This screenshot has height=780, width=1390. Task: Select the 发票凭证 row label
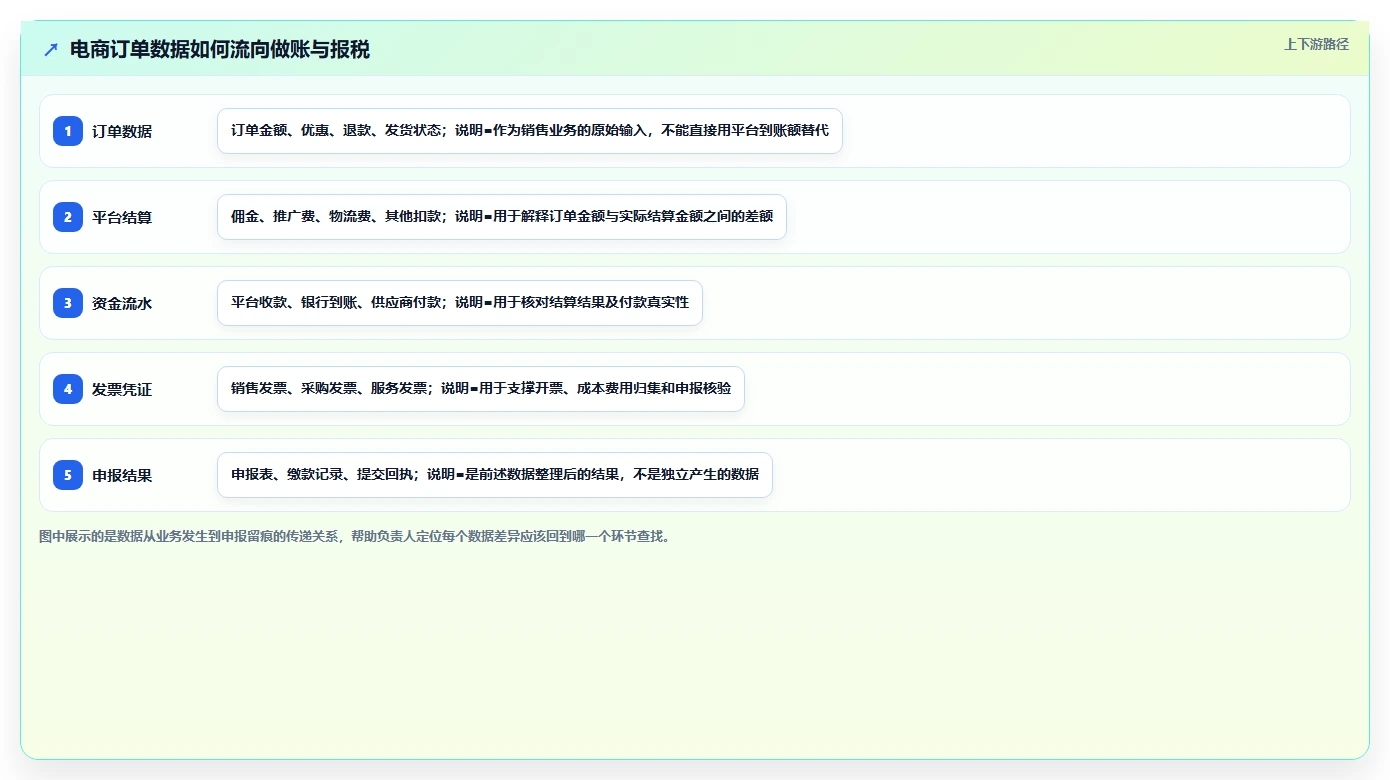tap(122, 389)
